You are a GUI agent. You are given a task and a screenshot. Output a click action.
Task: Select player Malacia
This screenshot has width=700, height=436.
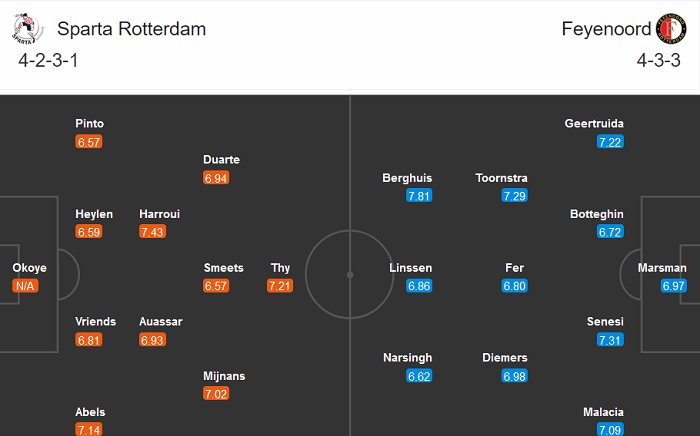coord(603,412)
